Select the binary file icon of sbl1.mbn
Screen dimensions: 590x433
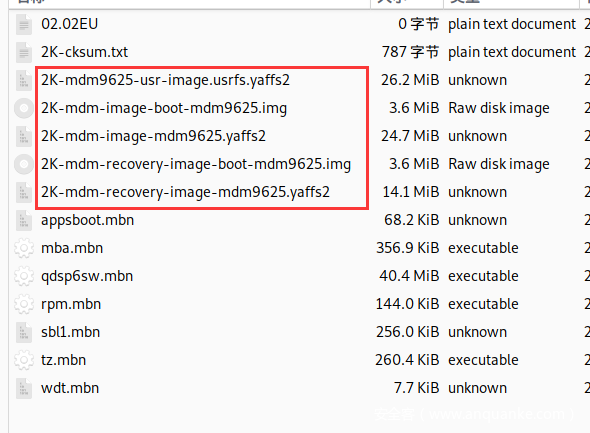pos(24,332)
